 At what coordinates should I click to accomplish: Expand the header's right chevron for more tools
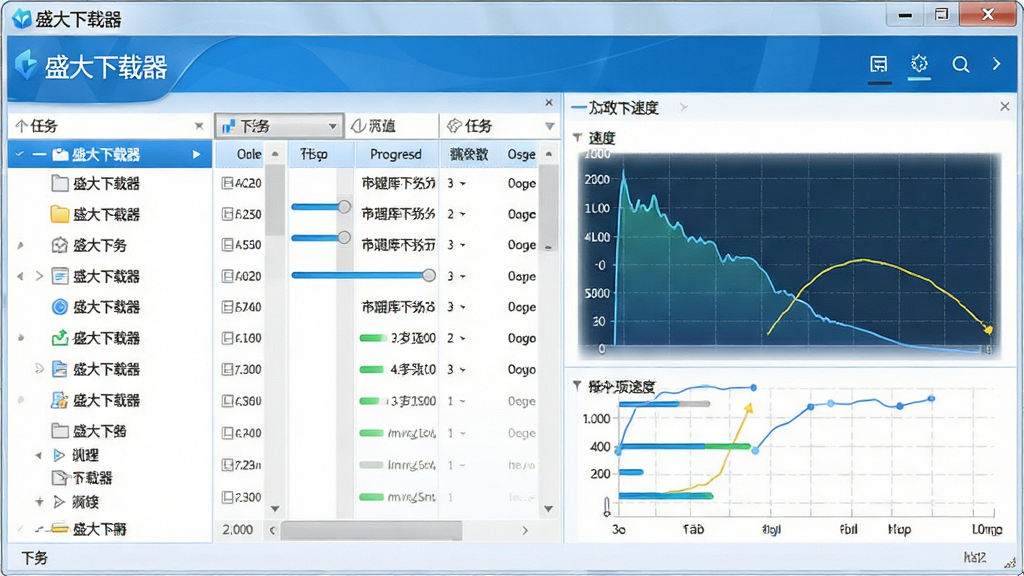click(997, 64)
